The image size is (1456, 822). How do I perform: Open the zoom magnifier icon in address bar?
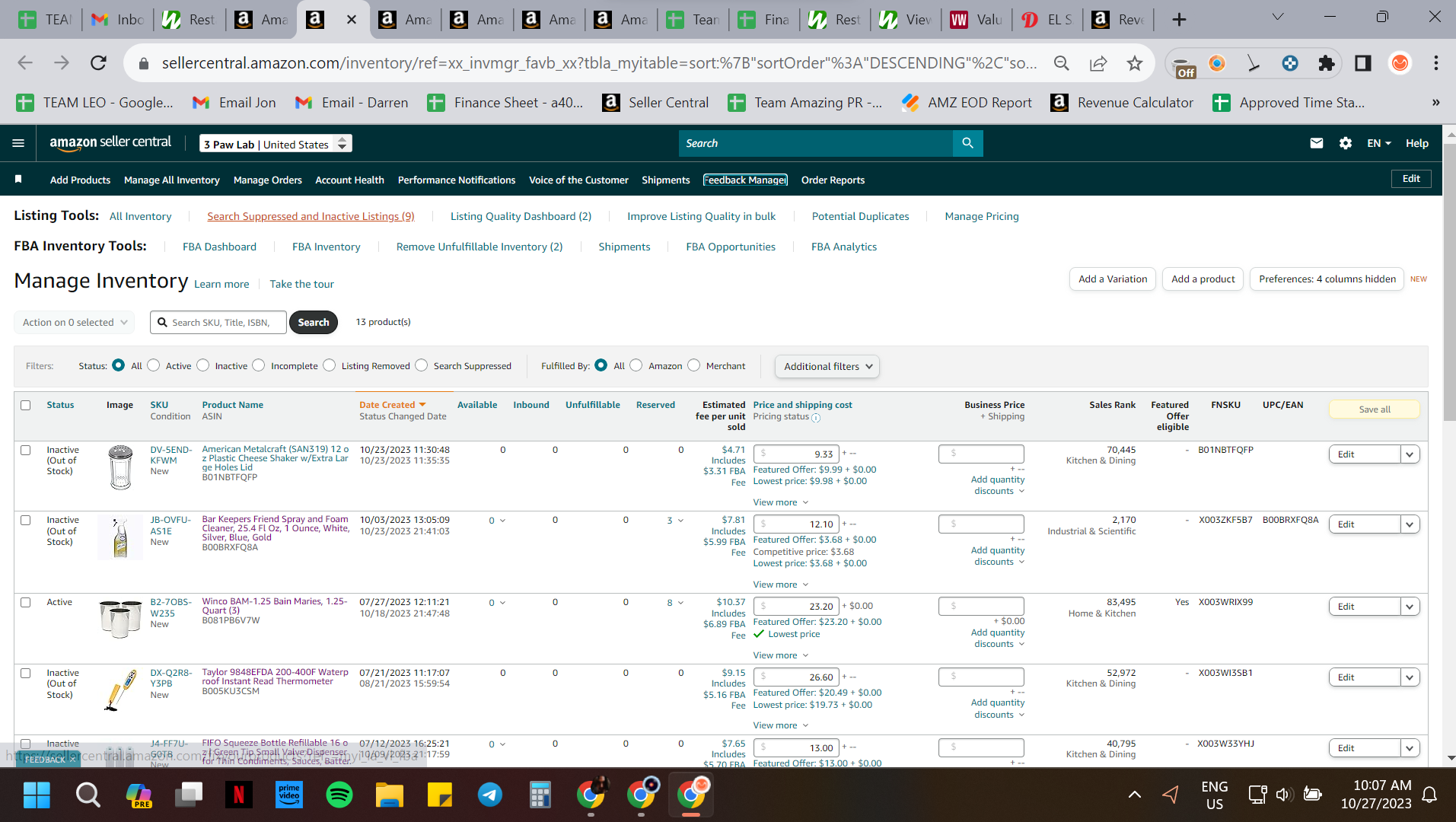tap(1062, 63)
